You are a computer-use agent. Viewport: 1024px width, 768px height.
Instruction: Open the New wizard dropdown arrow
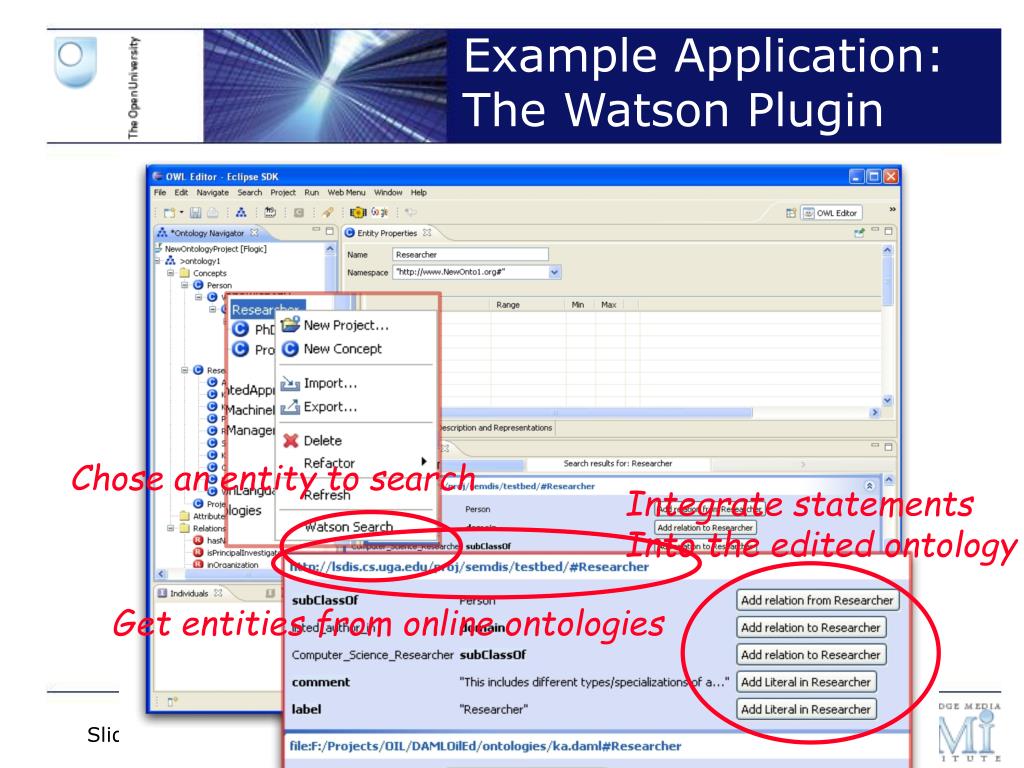tap(181, 212)
